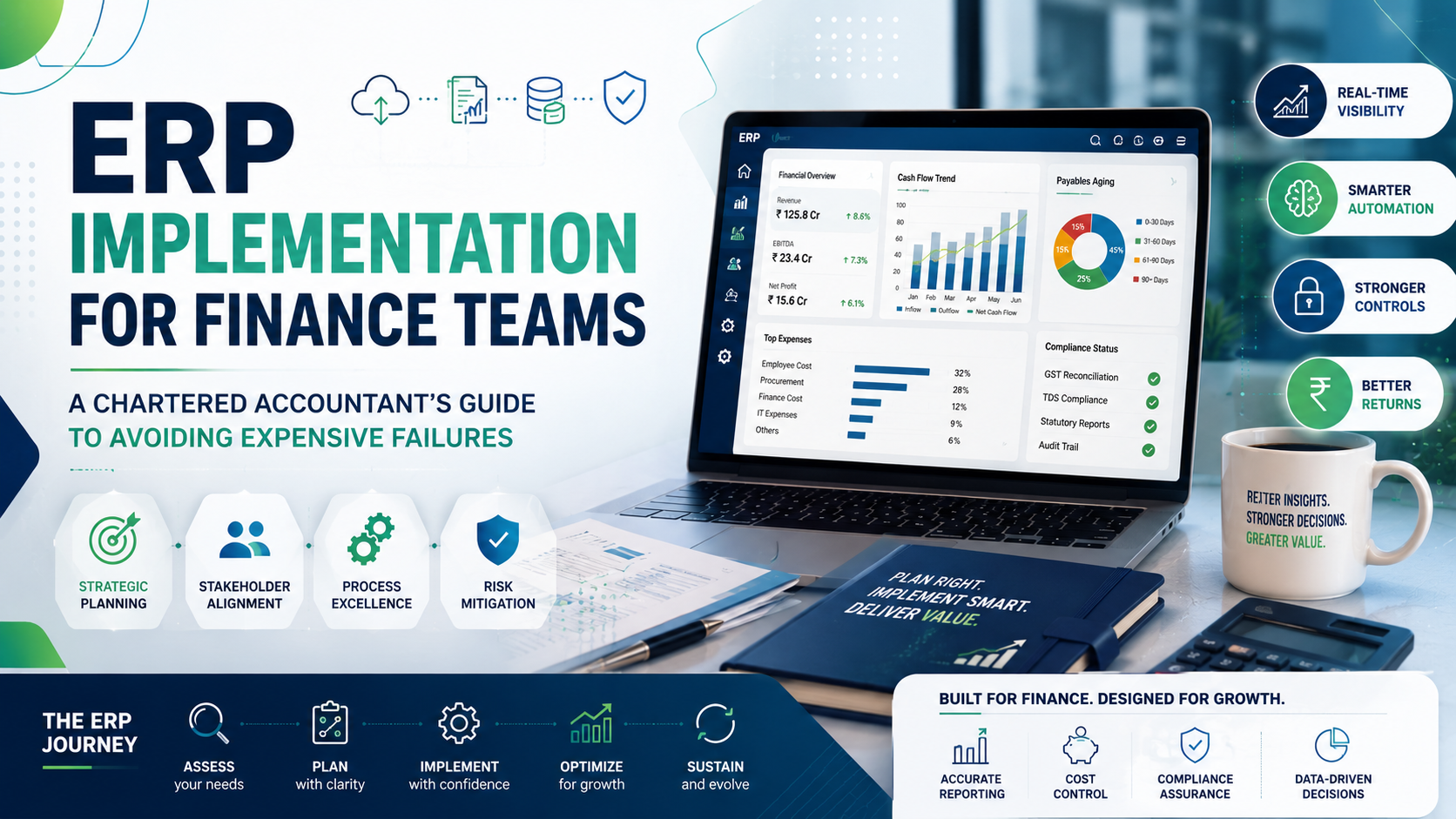Screen dimensions: 1456x819
Task: Select the bar chart icon in ERP sidebar
Action: [x=741, y=203]
